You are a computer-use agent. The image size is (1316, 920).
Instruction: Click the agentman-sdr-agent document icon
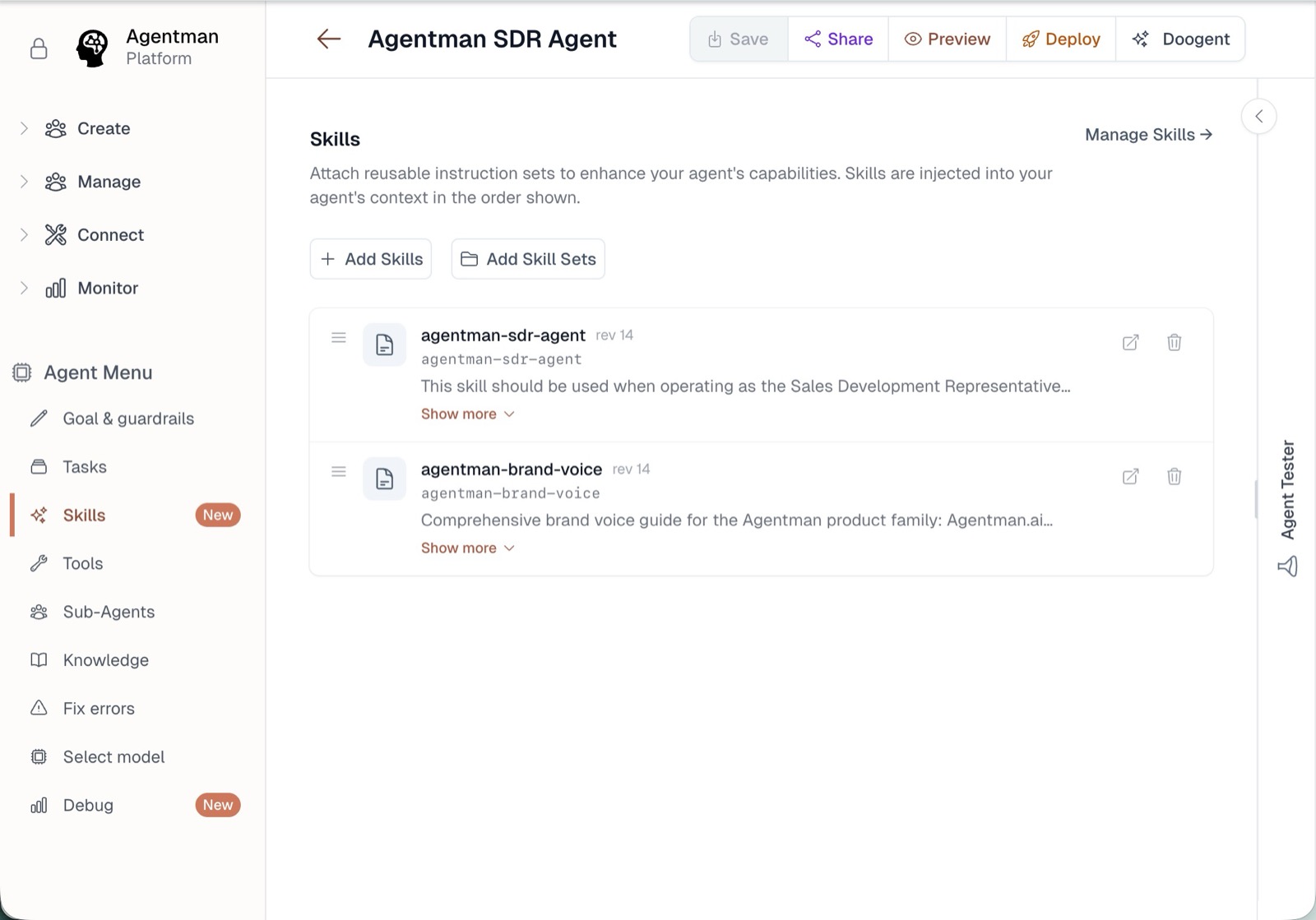click(x=384, y=344)
